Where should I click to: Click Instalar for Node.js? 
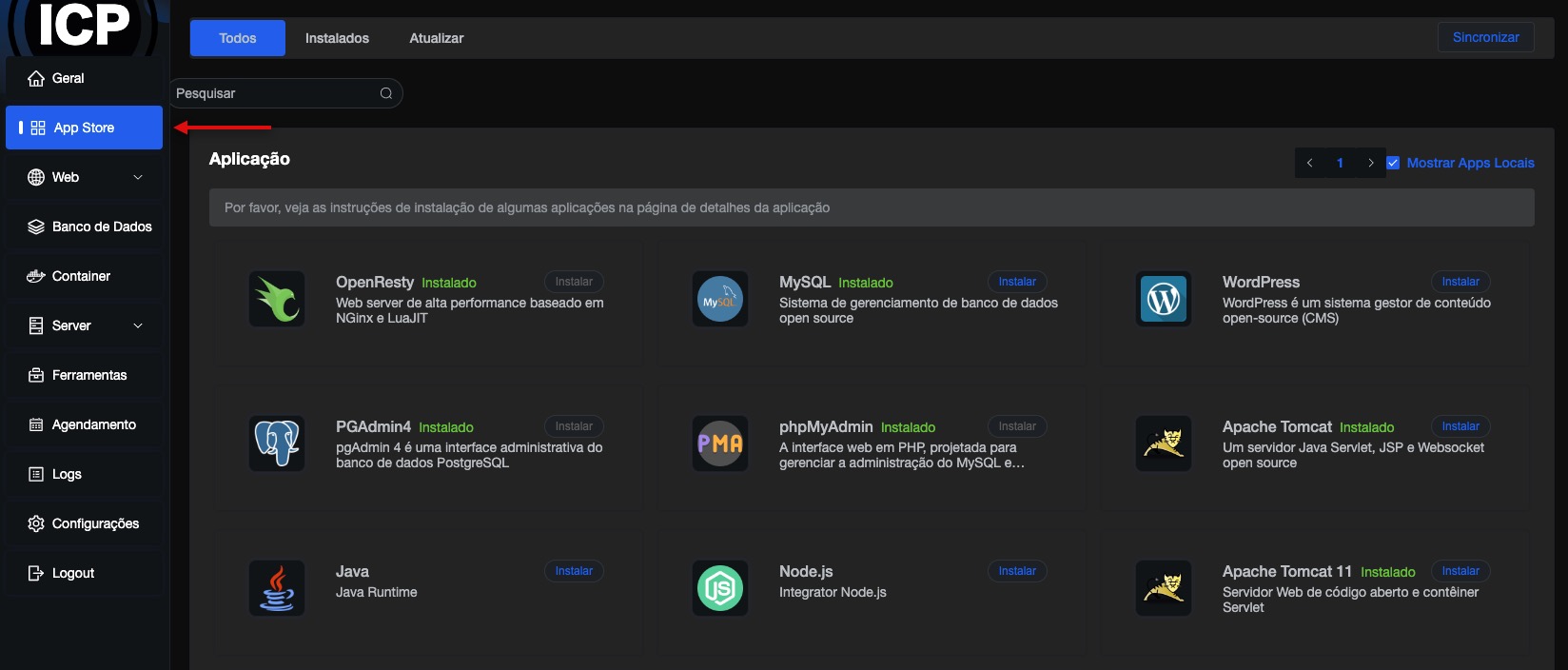coord(1017,571)
